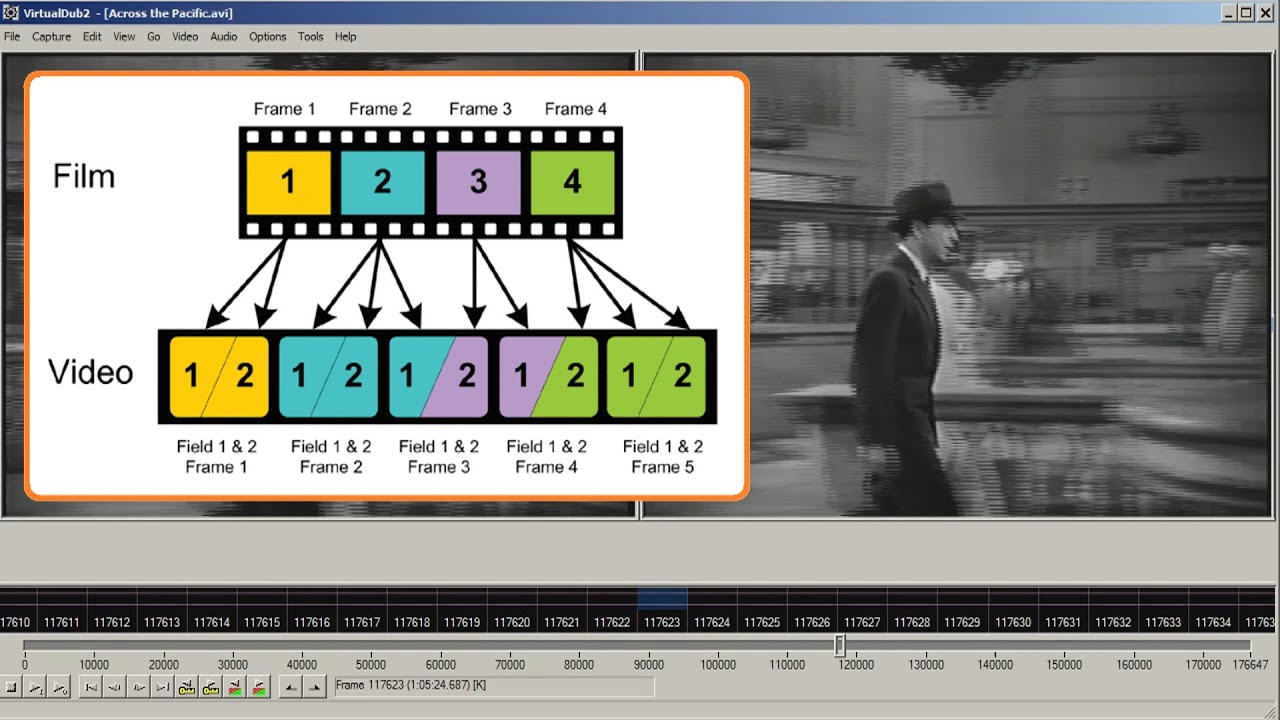This screenshot has height=720, width=1280.
Task: Seek to the next scene change
Action: click(259, 687)
